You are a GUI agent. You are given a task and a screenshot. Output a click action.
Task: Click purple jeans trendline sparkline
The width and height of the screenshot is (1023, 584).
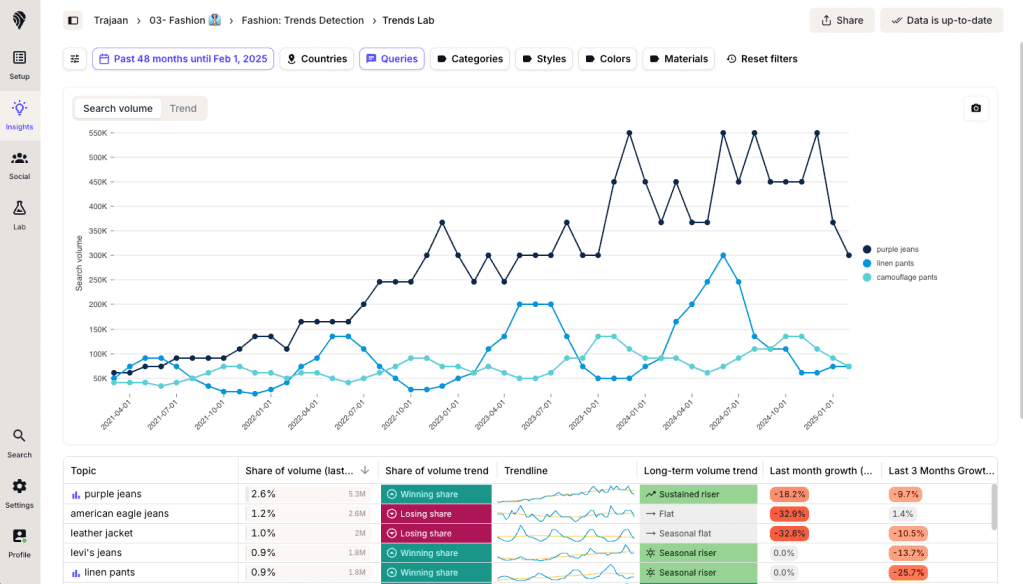pyautogui.click(x=566, y=494)
